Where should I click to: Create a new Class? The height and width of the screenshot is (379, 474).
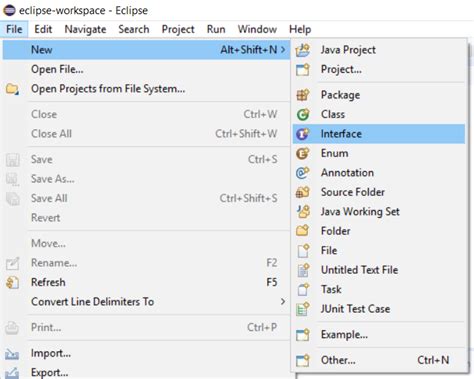point(379,114)
